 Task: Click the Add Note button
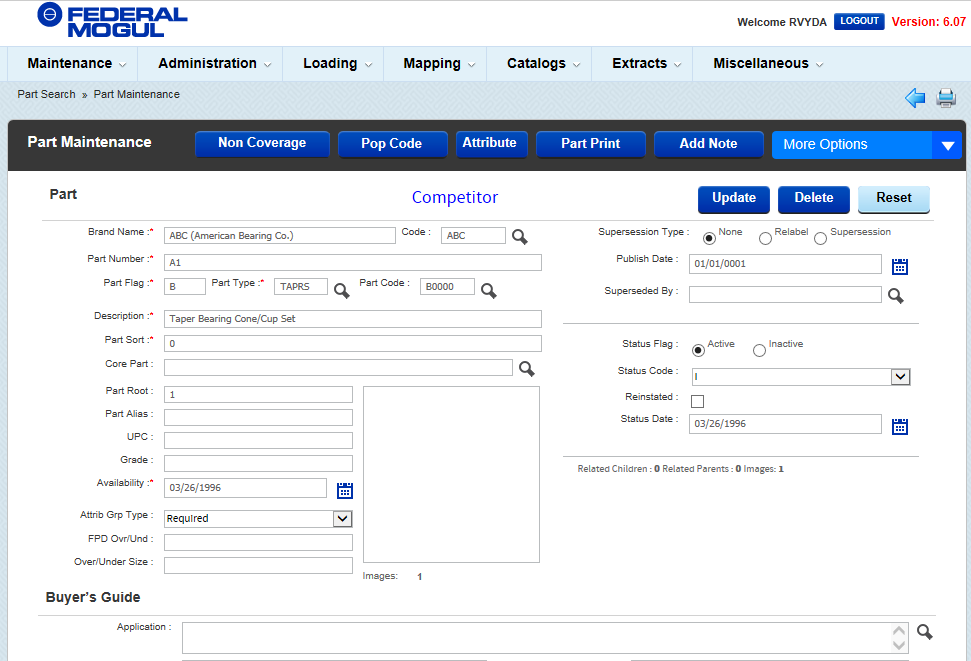708,144
